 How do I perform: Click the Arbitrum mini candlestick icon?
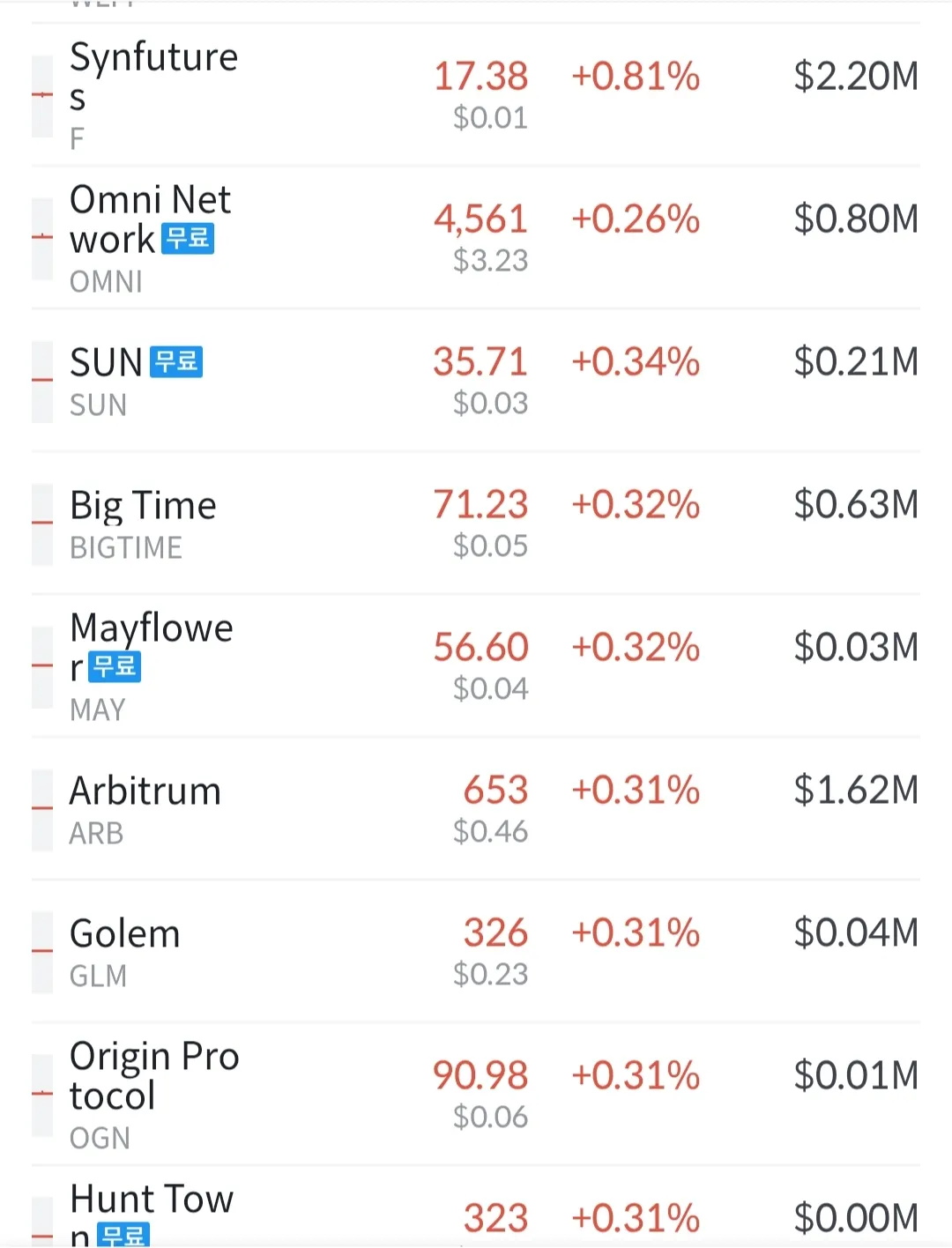pos(42,809)
